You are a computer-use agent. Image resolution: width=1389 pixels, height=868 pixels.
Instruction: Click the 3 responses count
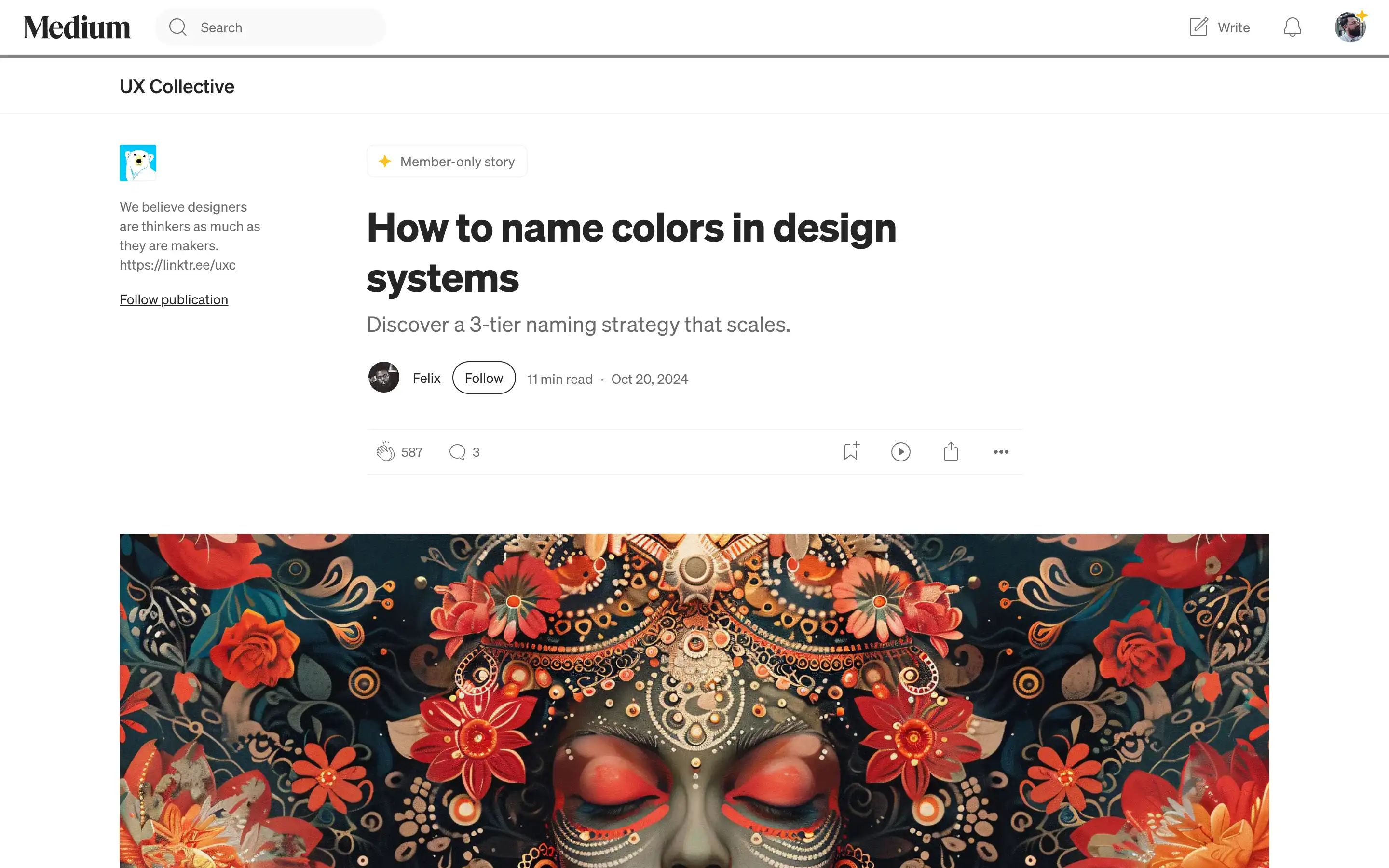(x=476, y=452)
